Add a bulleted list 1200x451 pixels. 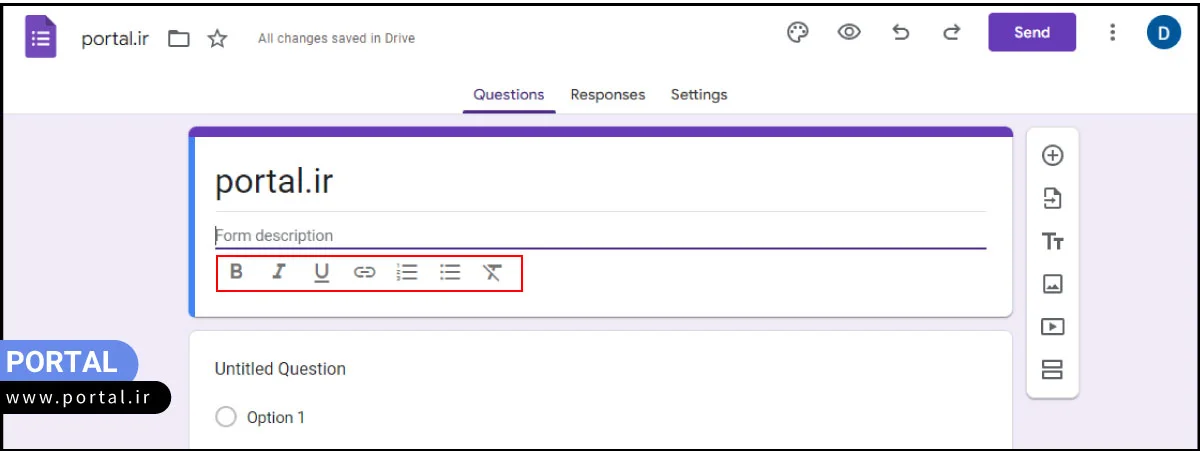450,272
